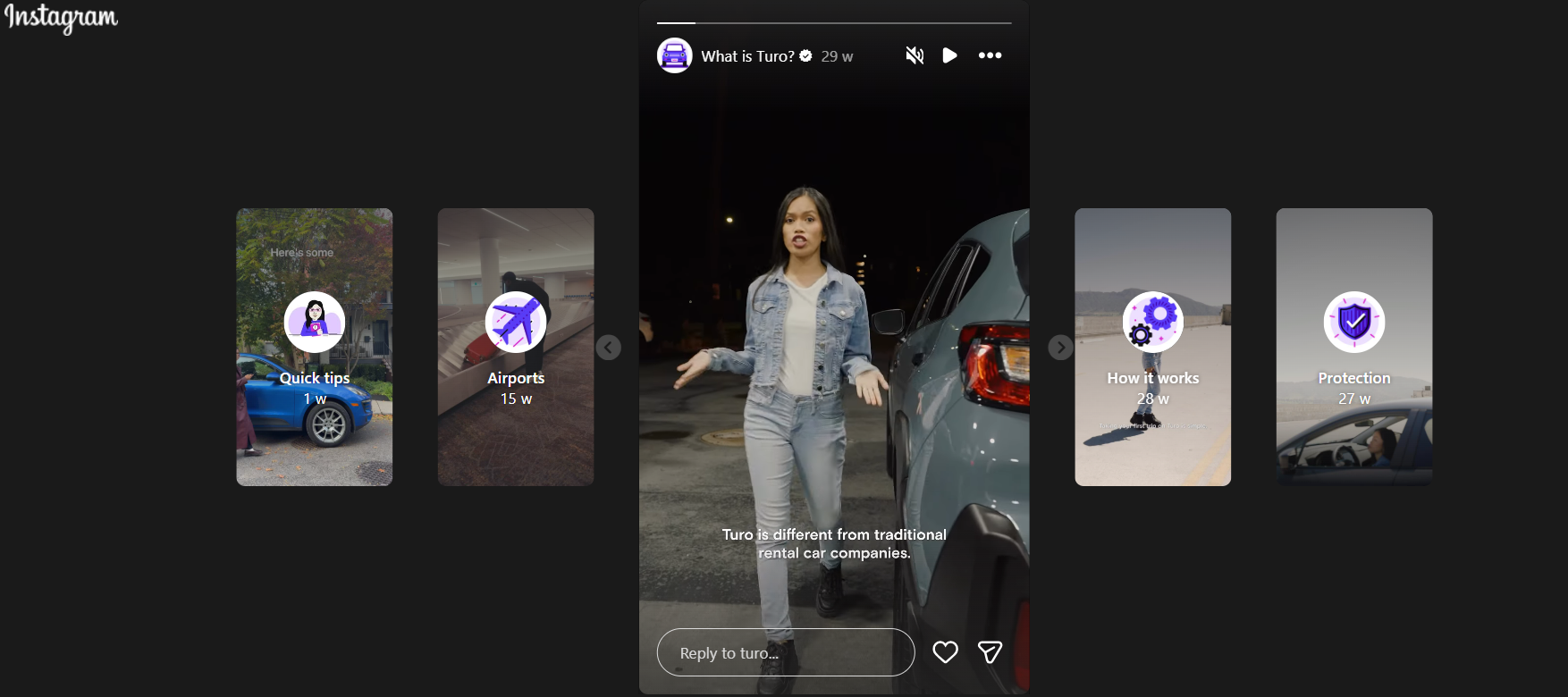Go to previous story with left chevron
The width and height of the screenshot is (1568, 697).
[609, 348]
